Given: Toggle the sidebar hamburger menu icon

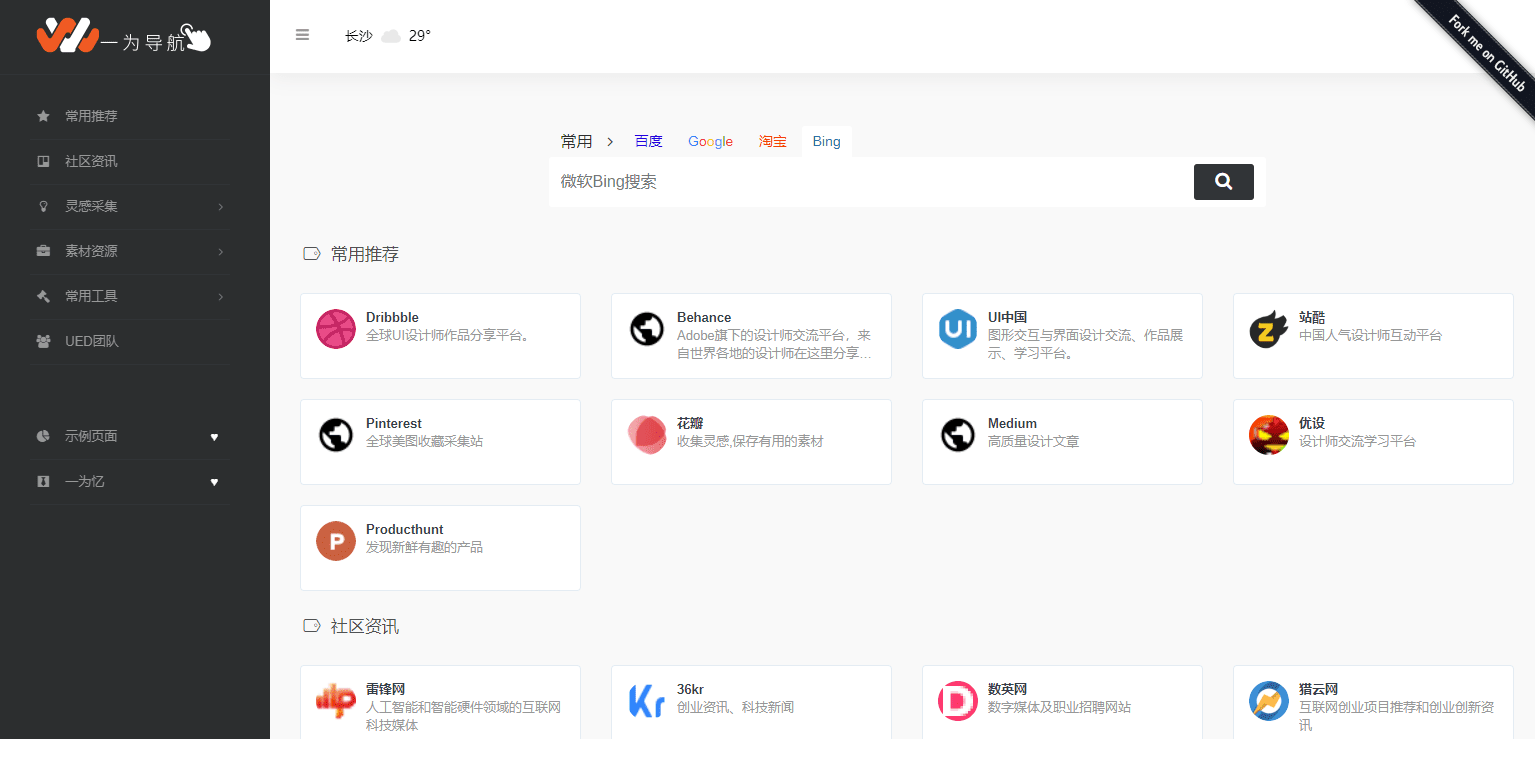Looking at the screenshot, I should point(302,35).
